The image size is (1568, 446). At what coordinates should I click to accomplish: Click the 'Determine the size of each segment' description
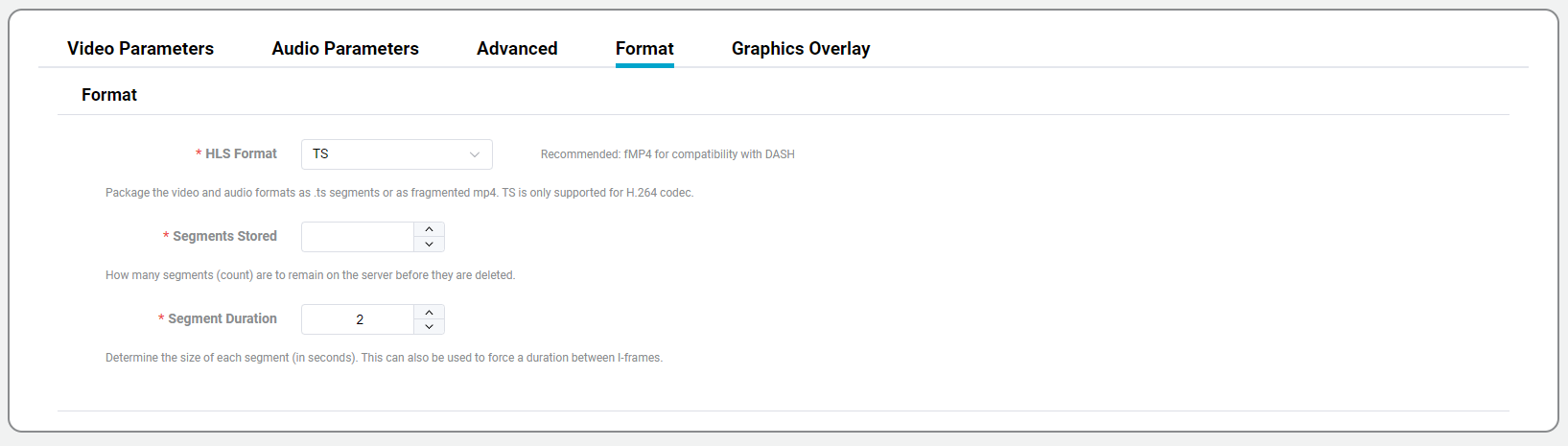click(384, 358)
